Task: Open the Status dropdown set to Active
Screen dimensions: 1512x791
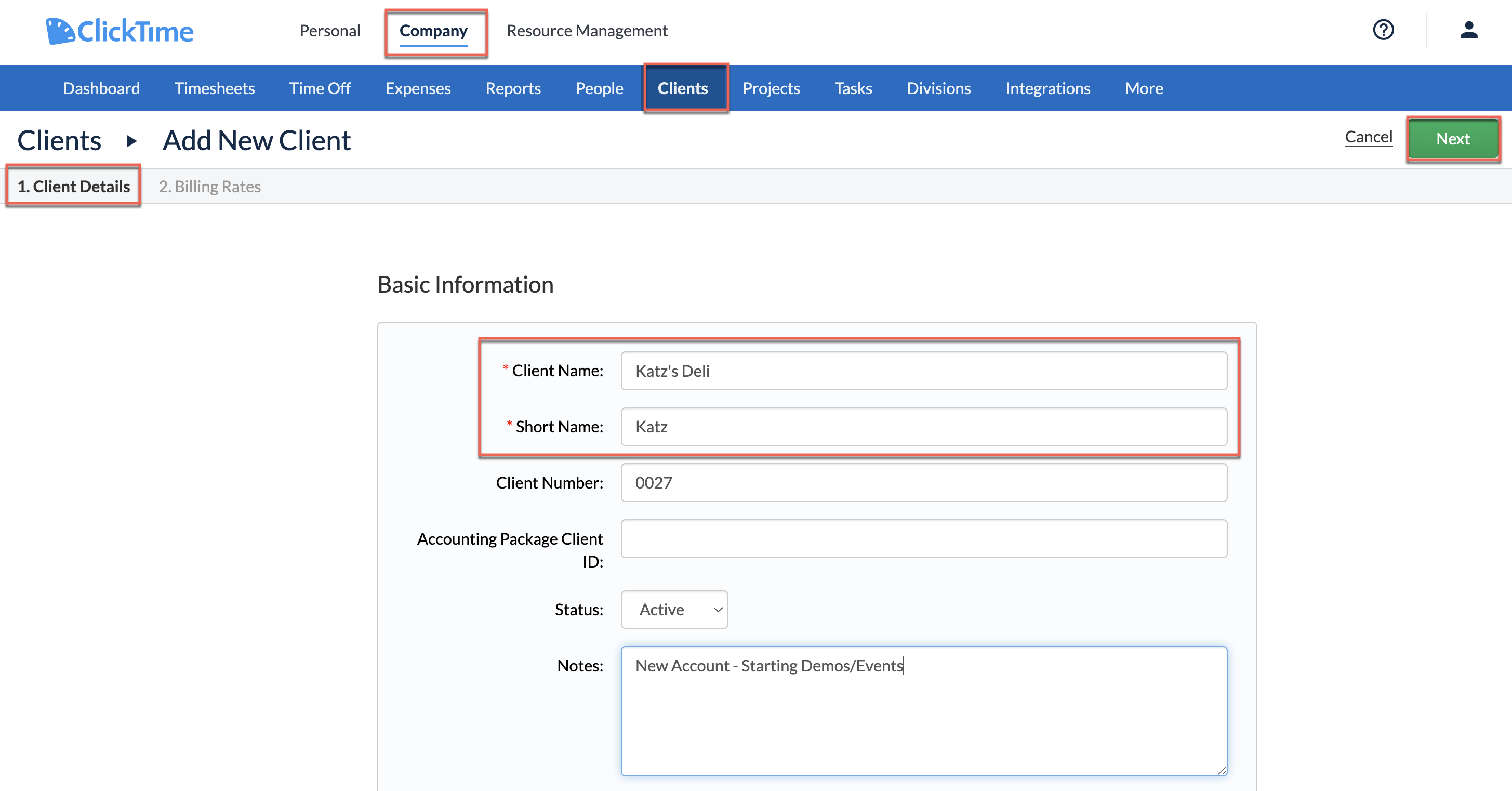Action: point(674,610)
